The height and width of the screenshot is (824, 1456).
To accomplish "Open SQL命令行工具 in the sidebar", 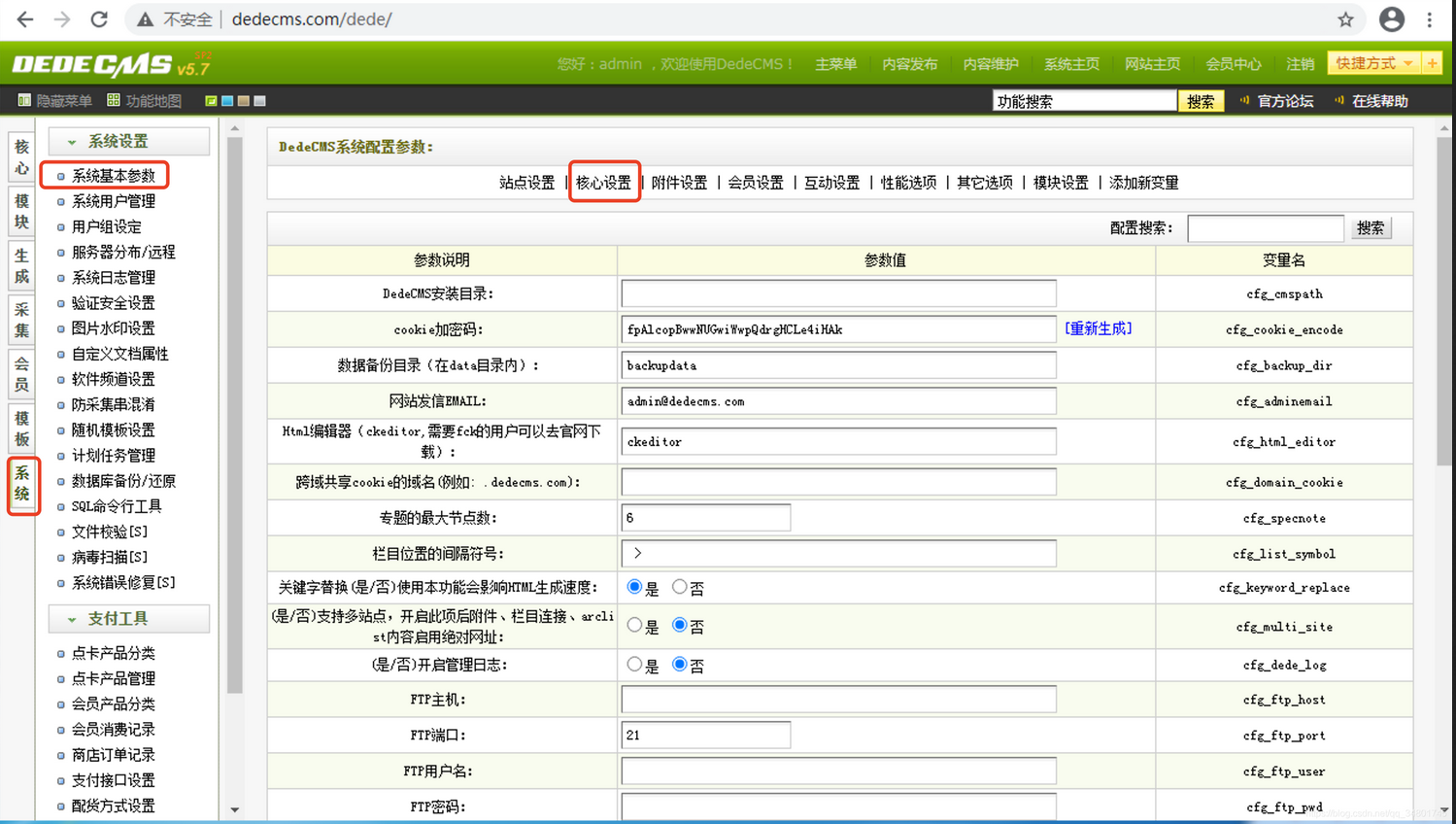I will click(x=117, y=506).
